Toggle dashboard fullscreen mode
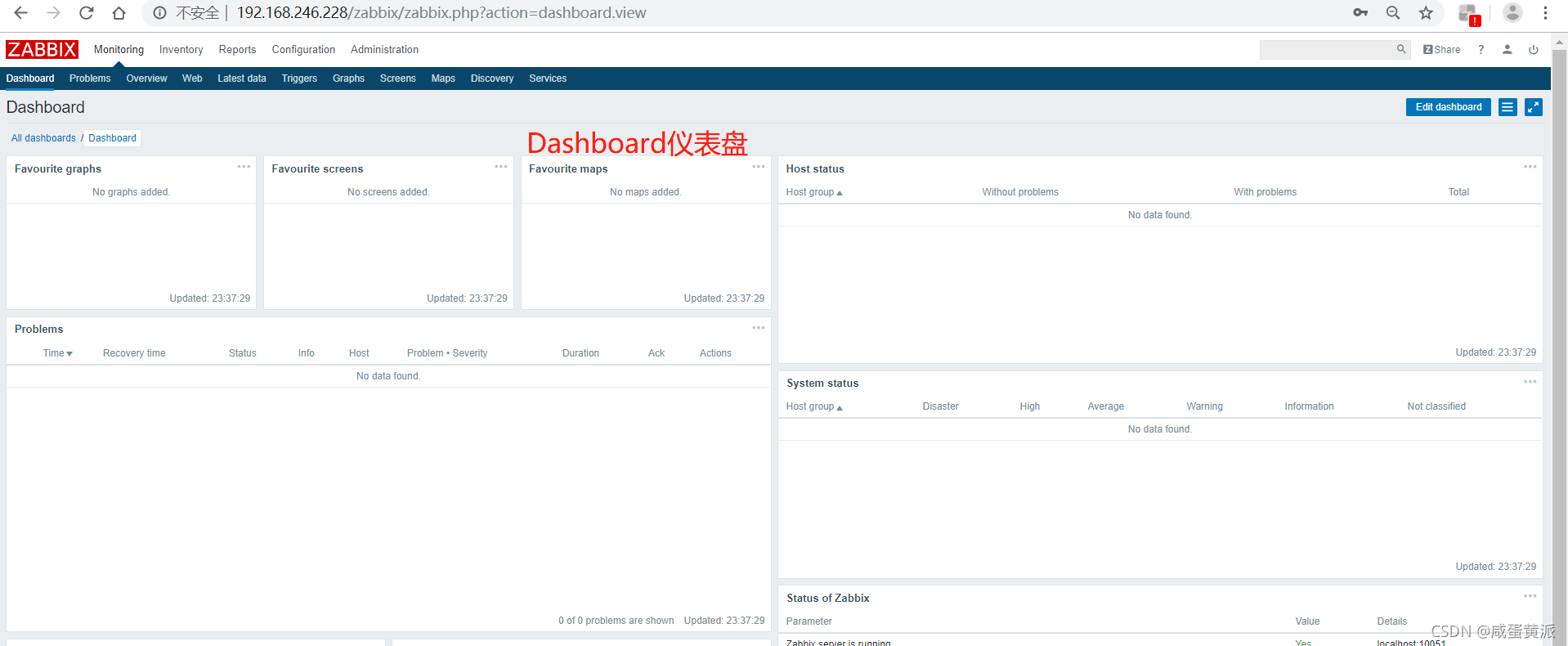Screen dimensions: 1568x646 [x=1534, y=107]
